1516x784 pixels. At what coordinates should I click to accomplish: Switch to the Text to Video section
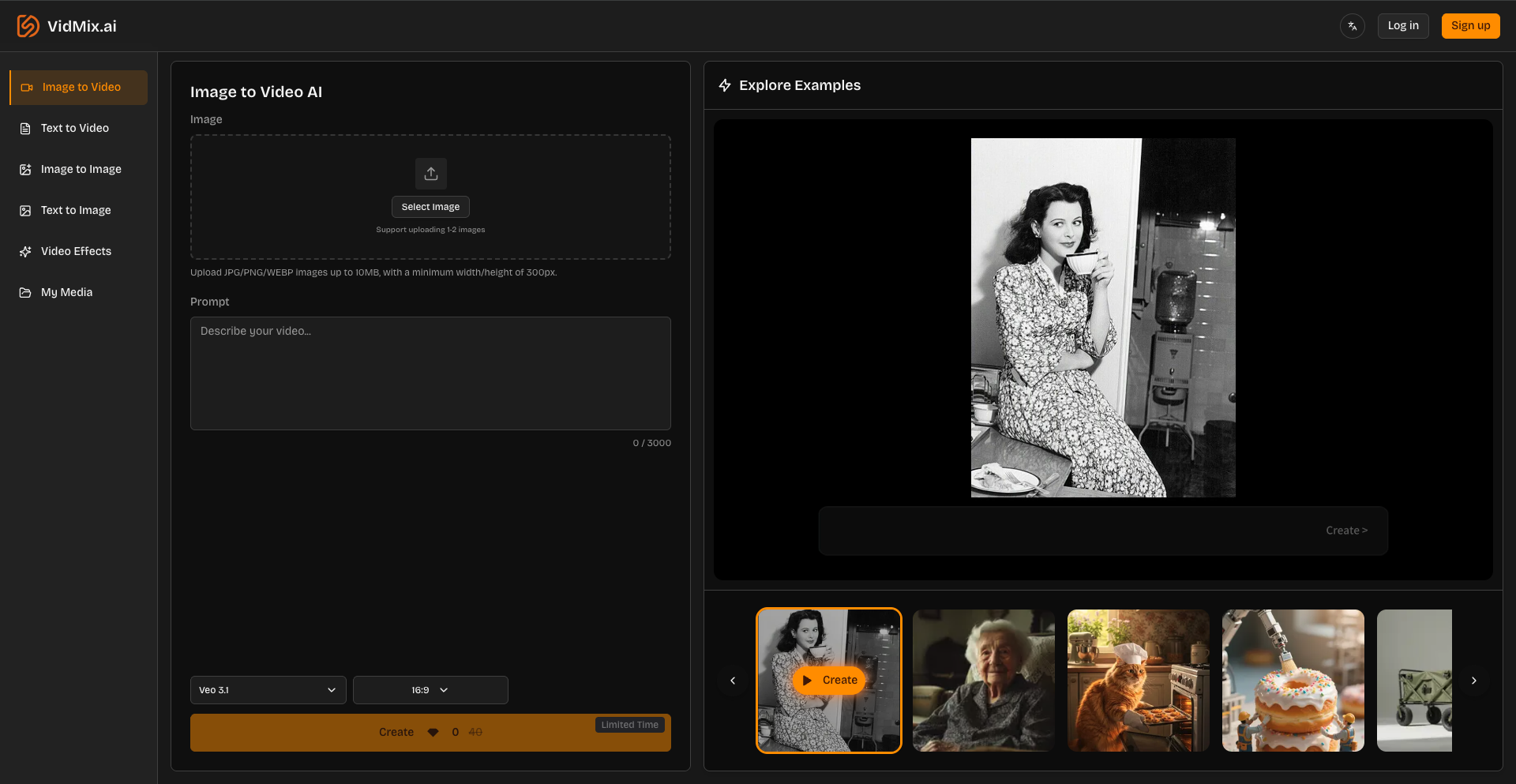click(x=74, y=128)
